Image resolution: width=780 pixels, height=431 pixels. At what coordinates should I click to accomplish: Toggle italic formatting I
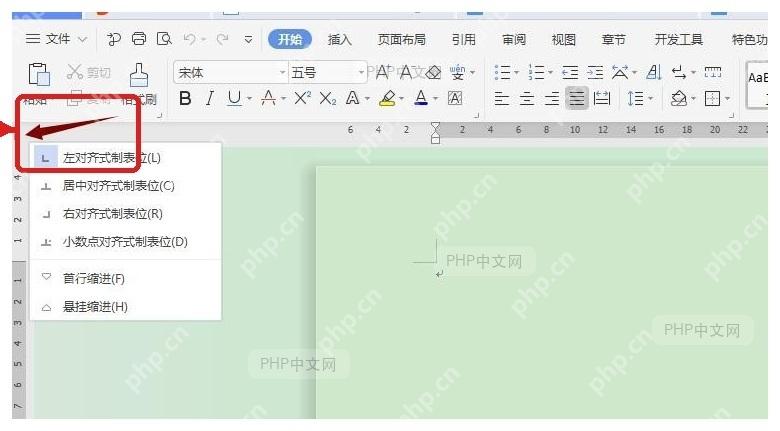tap(210, 99)
